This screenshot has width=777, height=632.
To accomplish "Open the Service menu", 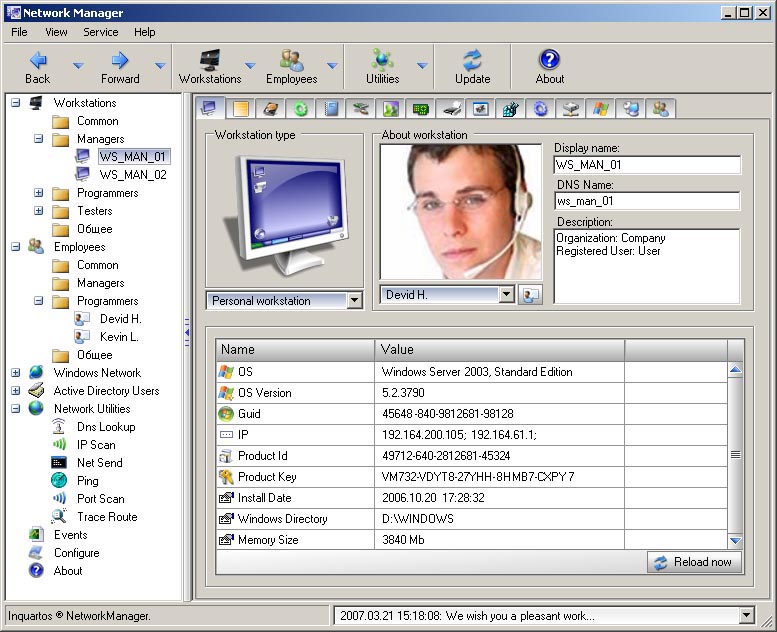I will pos(101,32).
